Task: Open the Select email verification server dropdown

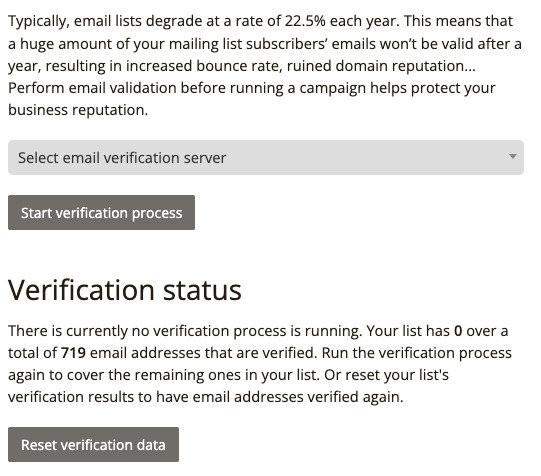Action: (x=266, y=157)
